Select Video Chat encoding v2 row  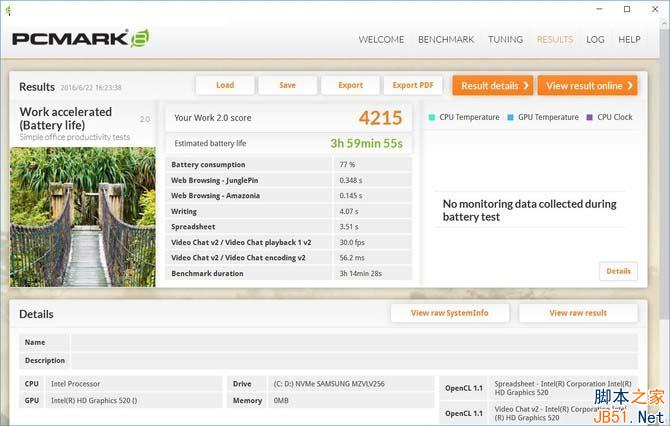(289, 258)
